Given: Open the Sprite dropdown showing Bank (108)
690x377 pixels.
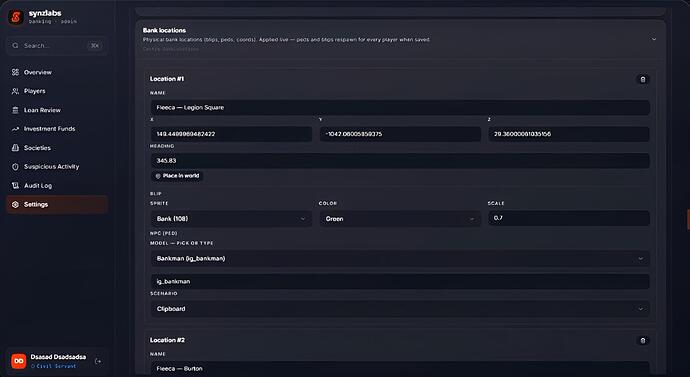Looking at the screenshot, I should tap(231, 219).
